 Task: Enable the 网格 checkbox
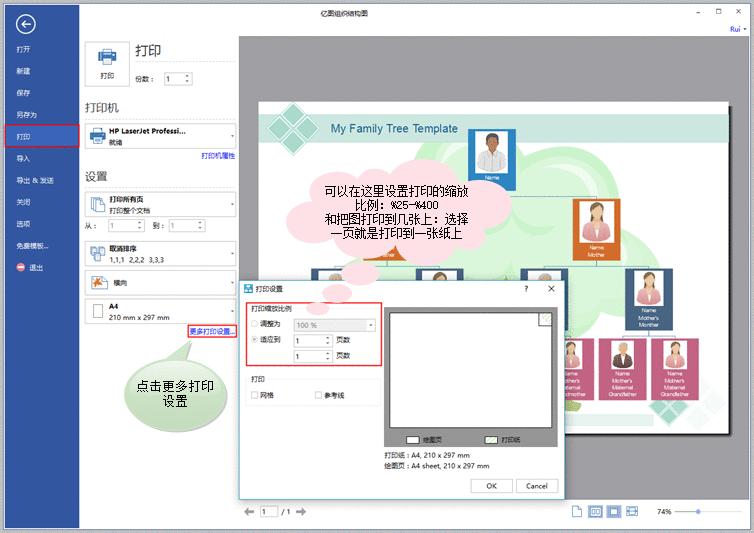[x=255, y=395]
